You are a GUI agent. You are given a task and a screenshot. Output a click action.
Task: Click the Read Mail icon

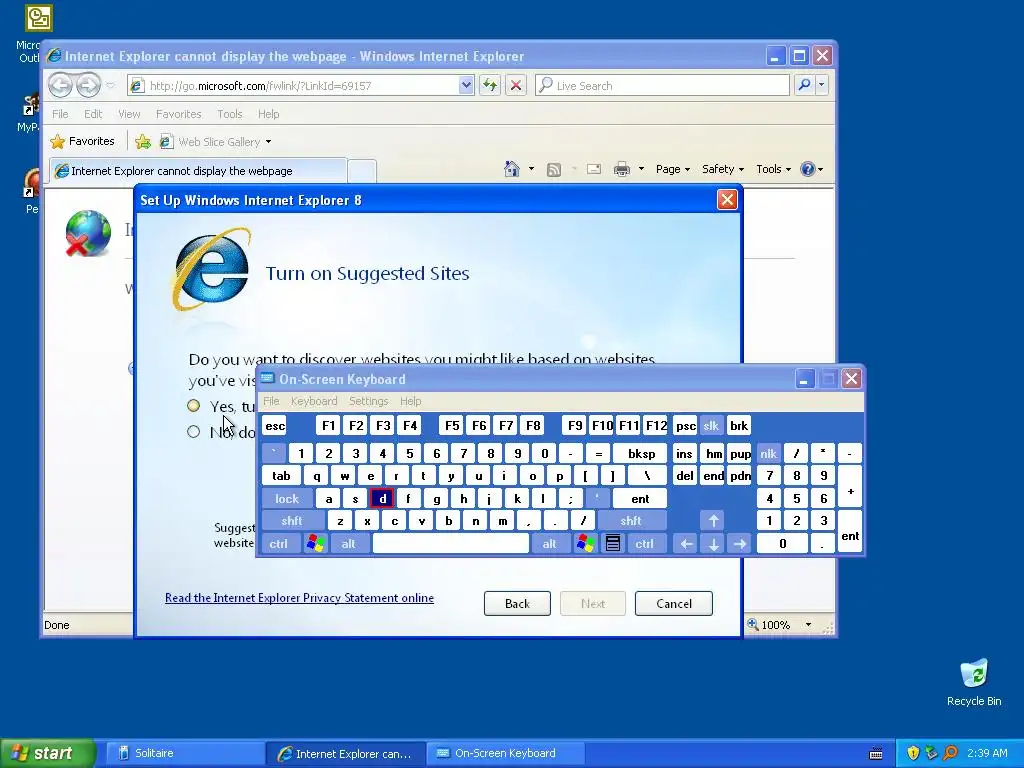(x=594, y=169)
